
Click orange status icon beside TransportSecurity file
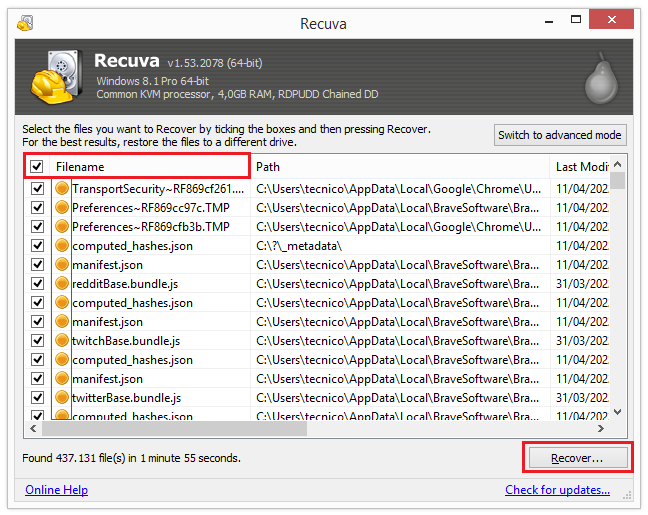[62, 188]
